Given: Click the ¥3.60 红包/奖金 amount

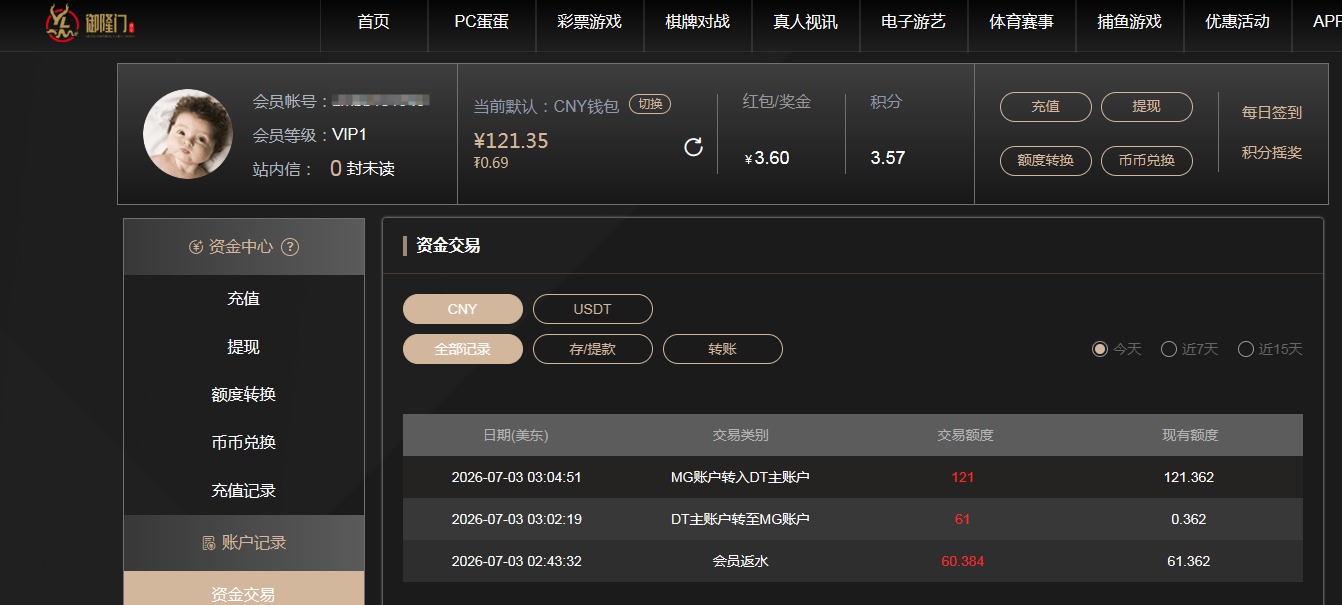Looking at the screenshot, I should tap(767, 158).
